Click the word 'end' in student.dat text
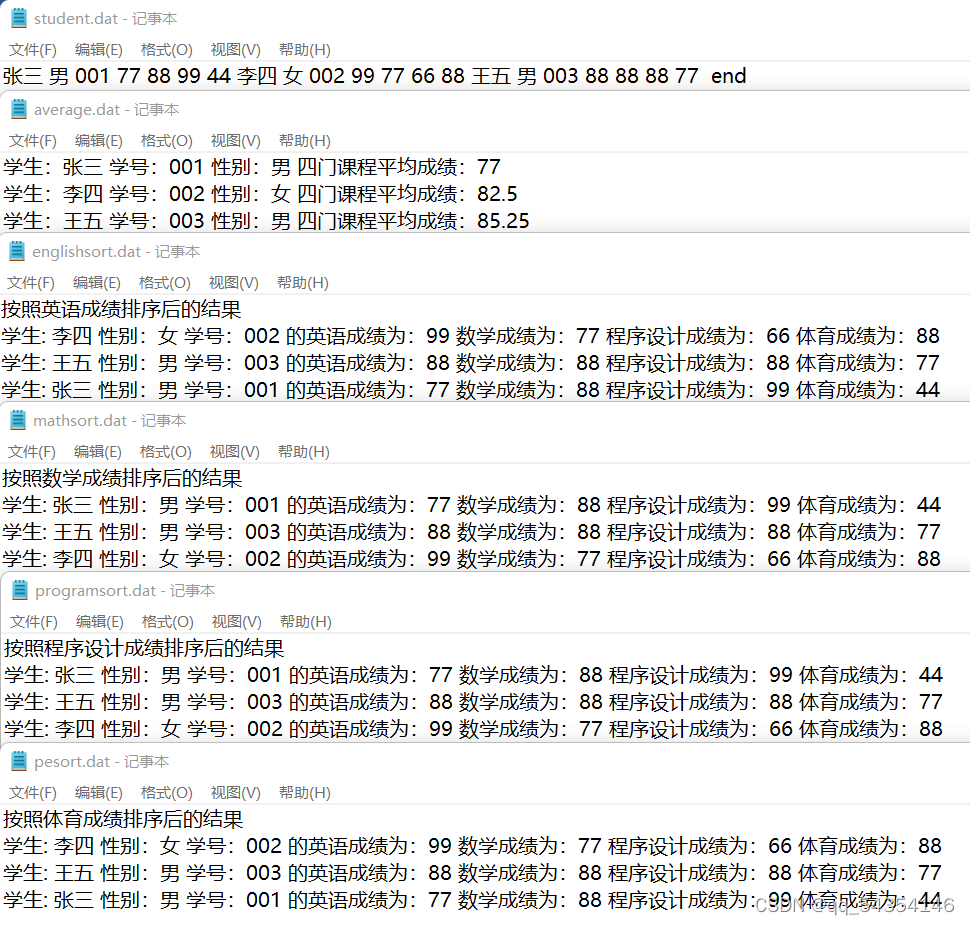 [729, 76]
